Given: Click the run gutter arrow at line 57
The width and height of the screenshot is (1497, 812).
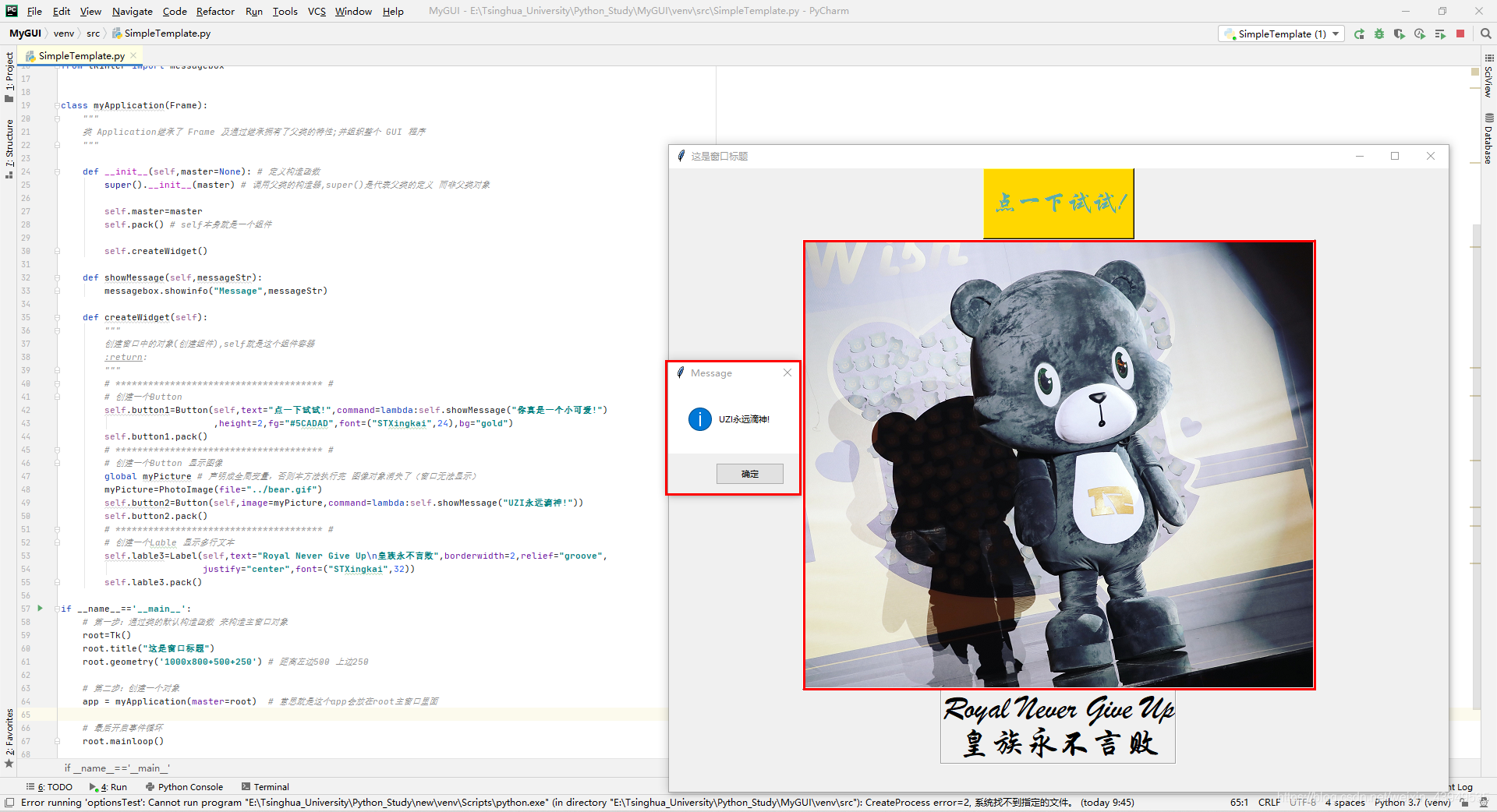Looking at the screenshot, I should point(40,609).
